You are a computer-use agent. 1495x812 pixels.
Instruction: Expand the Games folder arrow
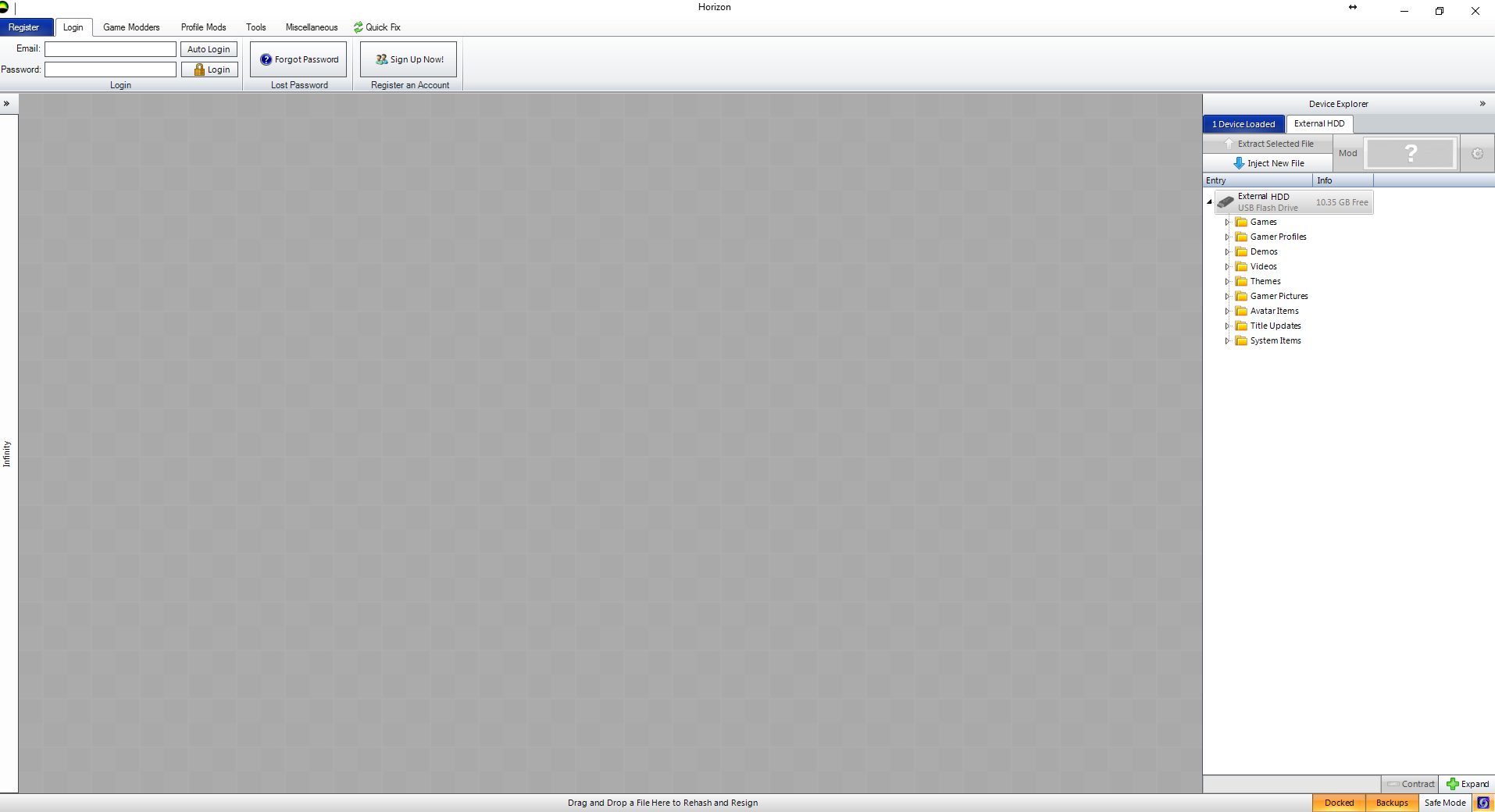coord(1227,222)
